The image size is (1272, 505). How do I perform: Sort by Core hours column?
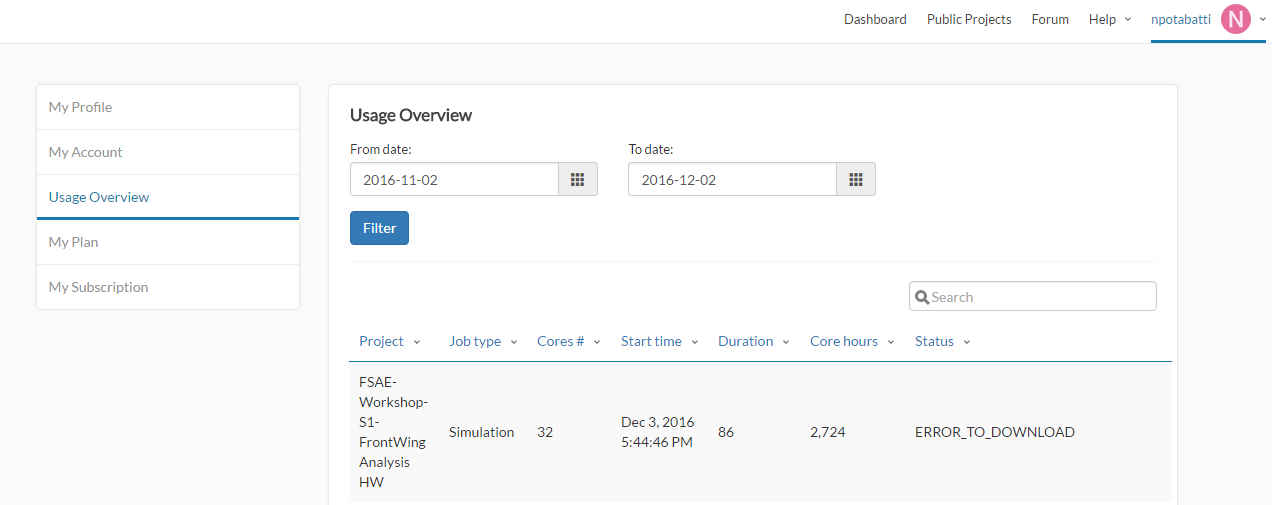tap(852, 341)
